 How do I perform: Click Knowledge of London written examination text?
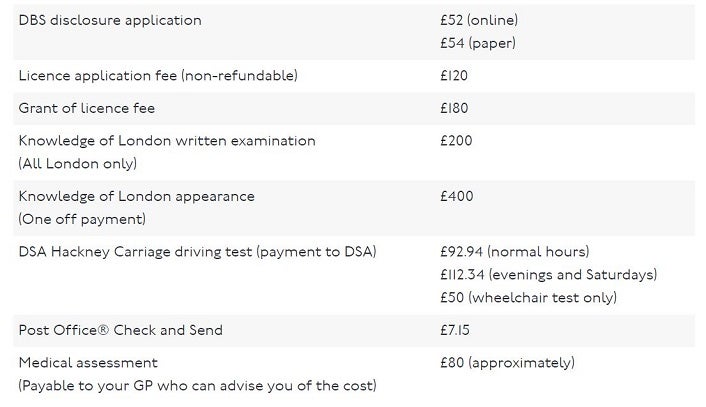tap(167, 141)
